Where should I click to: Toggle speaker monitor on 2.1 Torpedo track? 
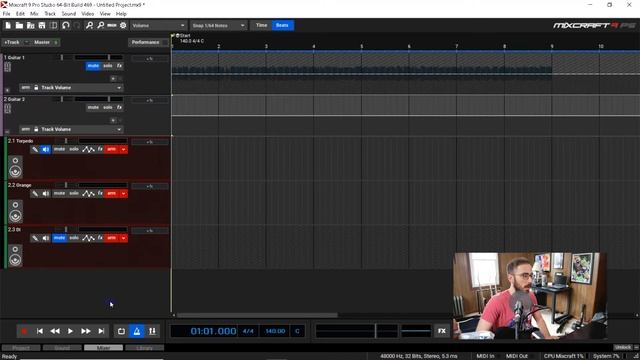tap(46, 149)
